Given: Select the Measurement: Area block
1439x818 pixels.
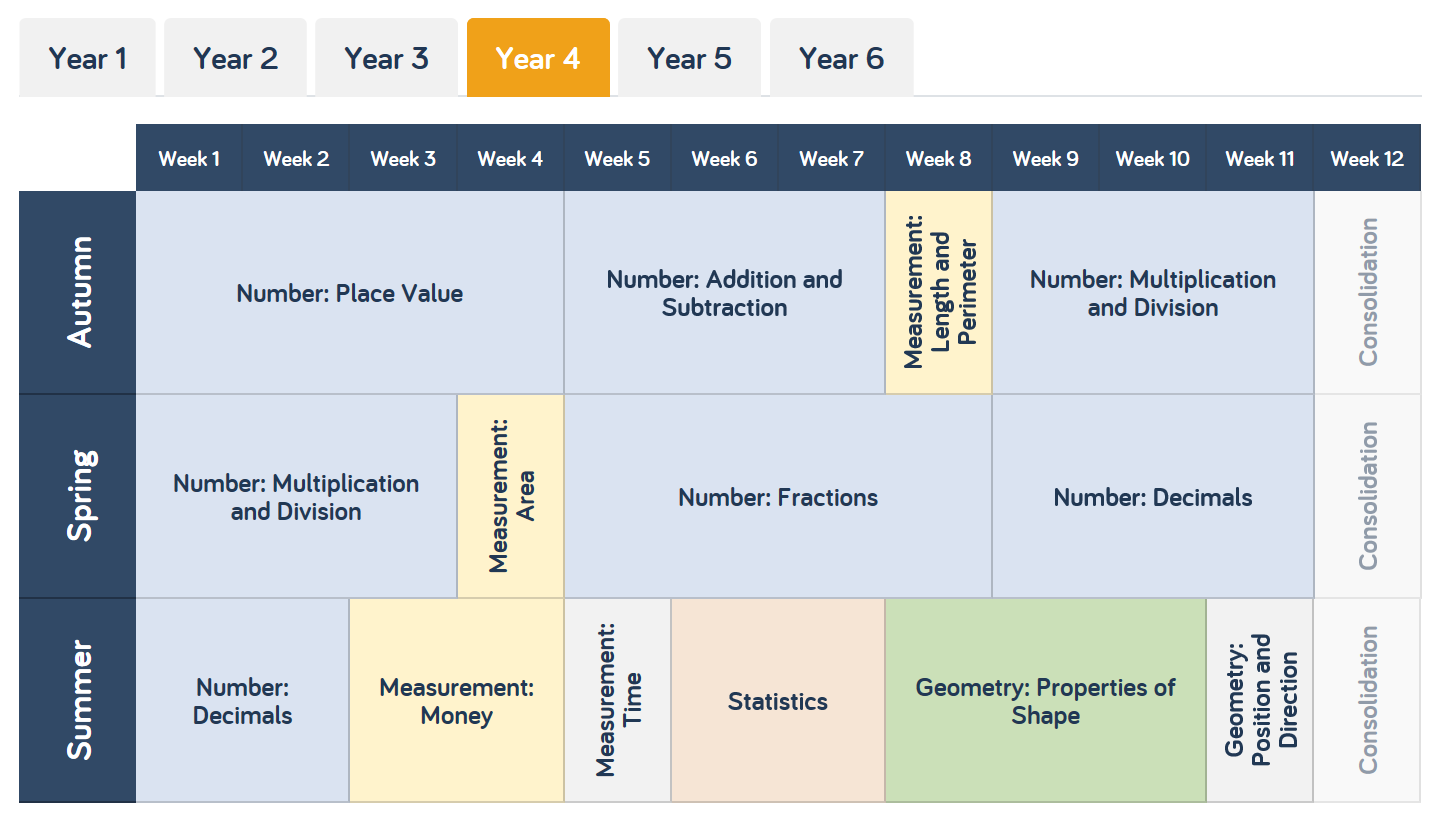Looking at the screenshot, I should click(510, 495).
